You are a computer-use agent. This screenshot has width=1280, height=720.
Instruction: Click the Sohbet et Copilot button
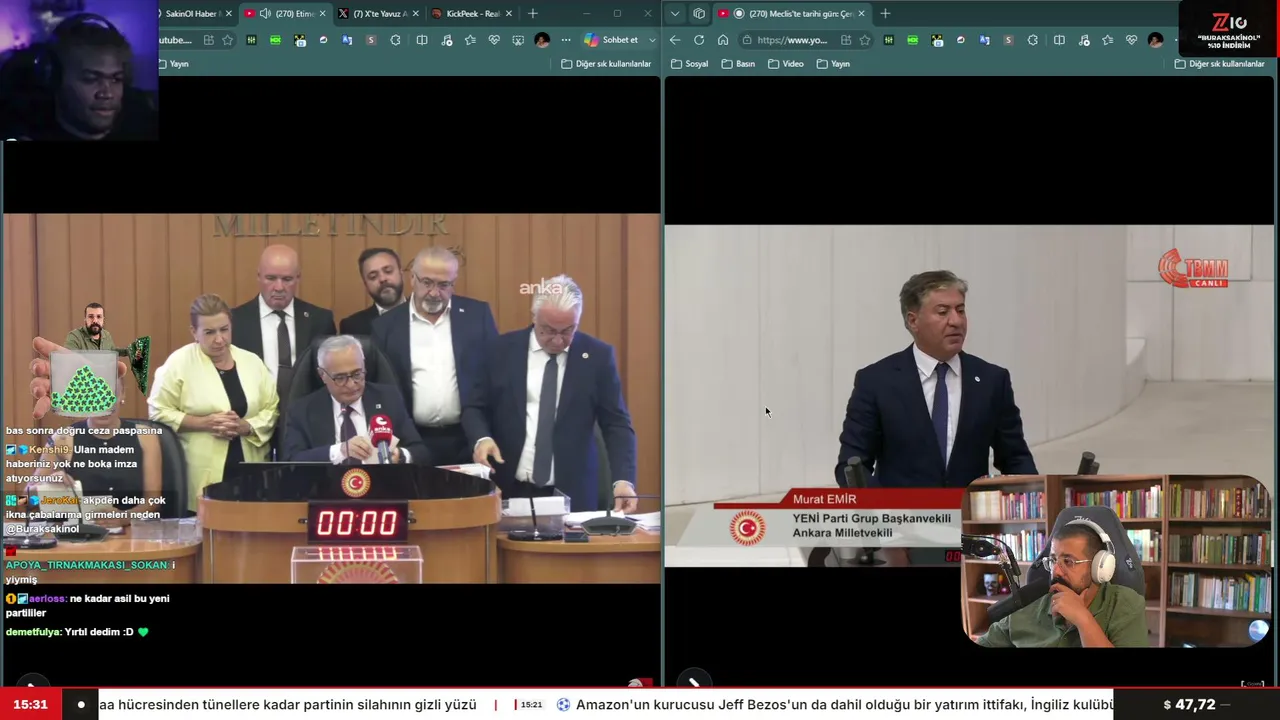click(x=612, y=40)
